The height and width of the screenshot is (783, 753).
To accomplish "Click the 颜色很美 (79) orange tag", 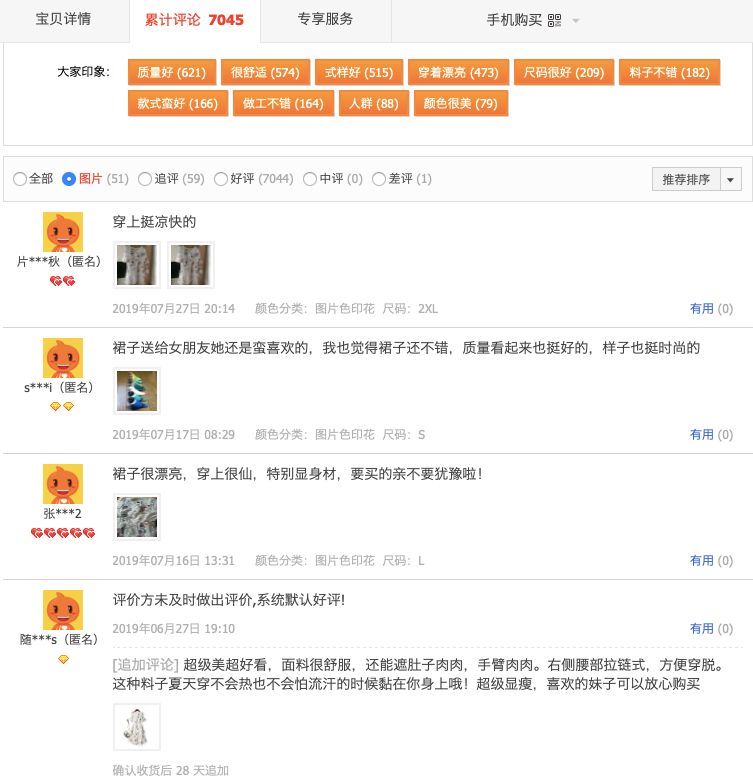I will point(461,103).
